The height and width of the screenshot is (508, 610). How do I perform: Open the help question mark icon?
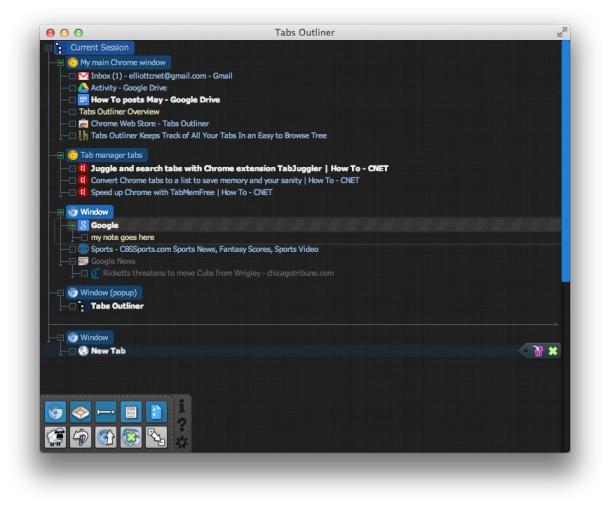182,424
